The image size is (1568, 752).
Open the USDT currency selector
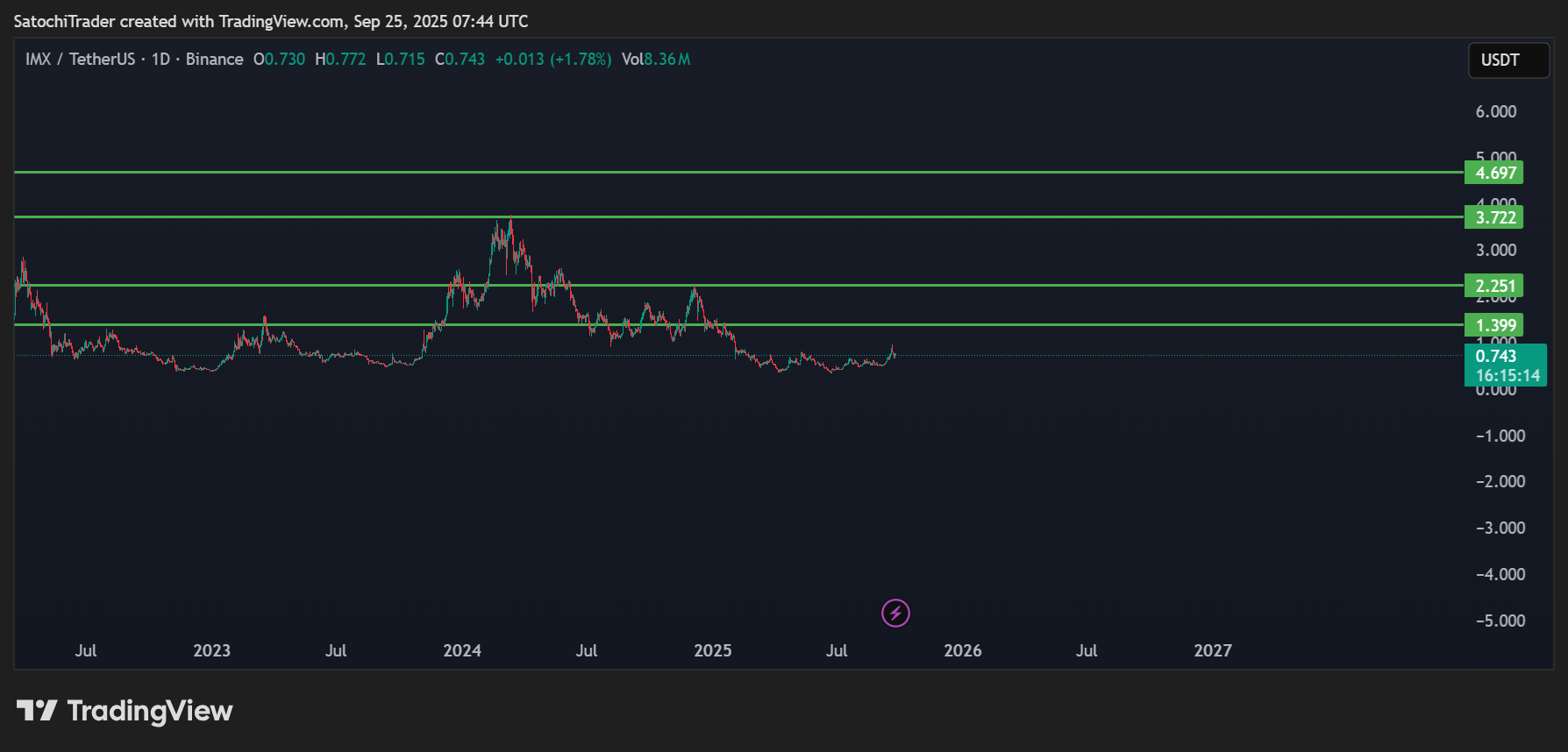click(x=1508, y=60)
